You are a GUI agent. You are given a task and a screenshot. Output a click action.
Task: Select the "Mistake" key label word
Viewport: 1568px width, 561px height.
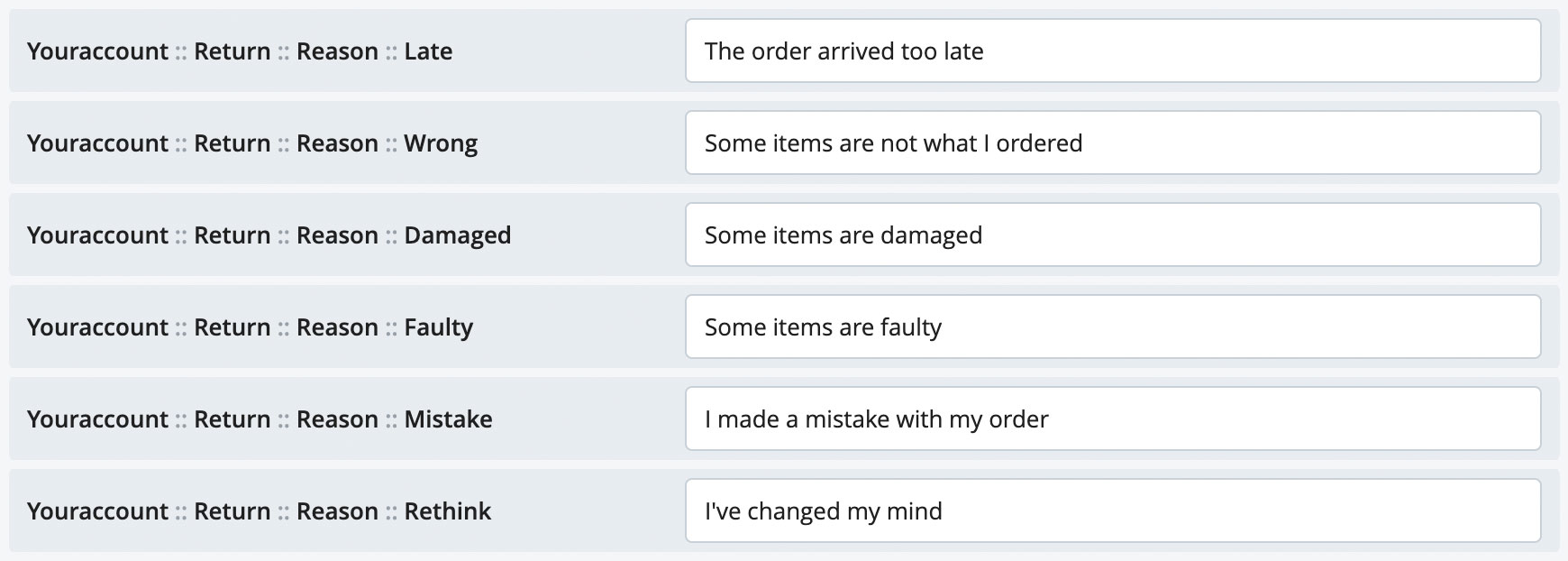tap(448, 419)
